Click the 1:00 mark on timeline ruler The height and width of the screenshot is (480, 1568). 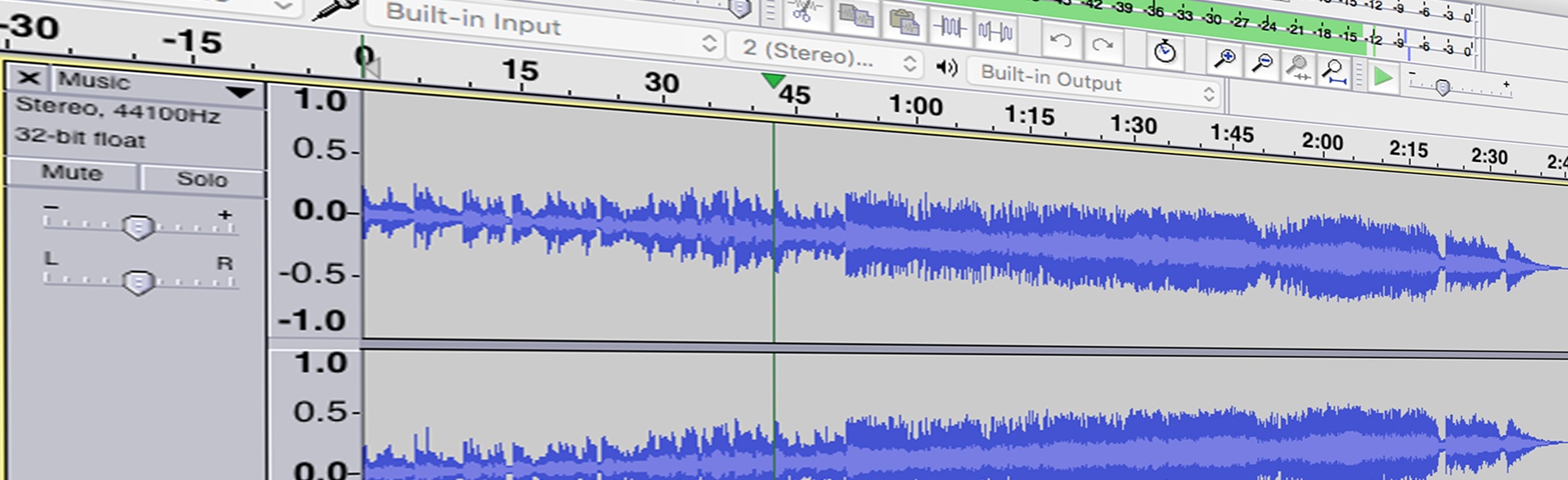pos(915,105)
